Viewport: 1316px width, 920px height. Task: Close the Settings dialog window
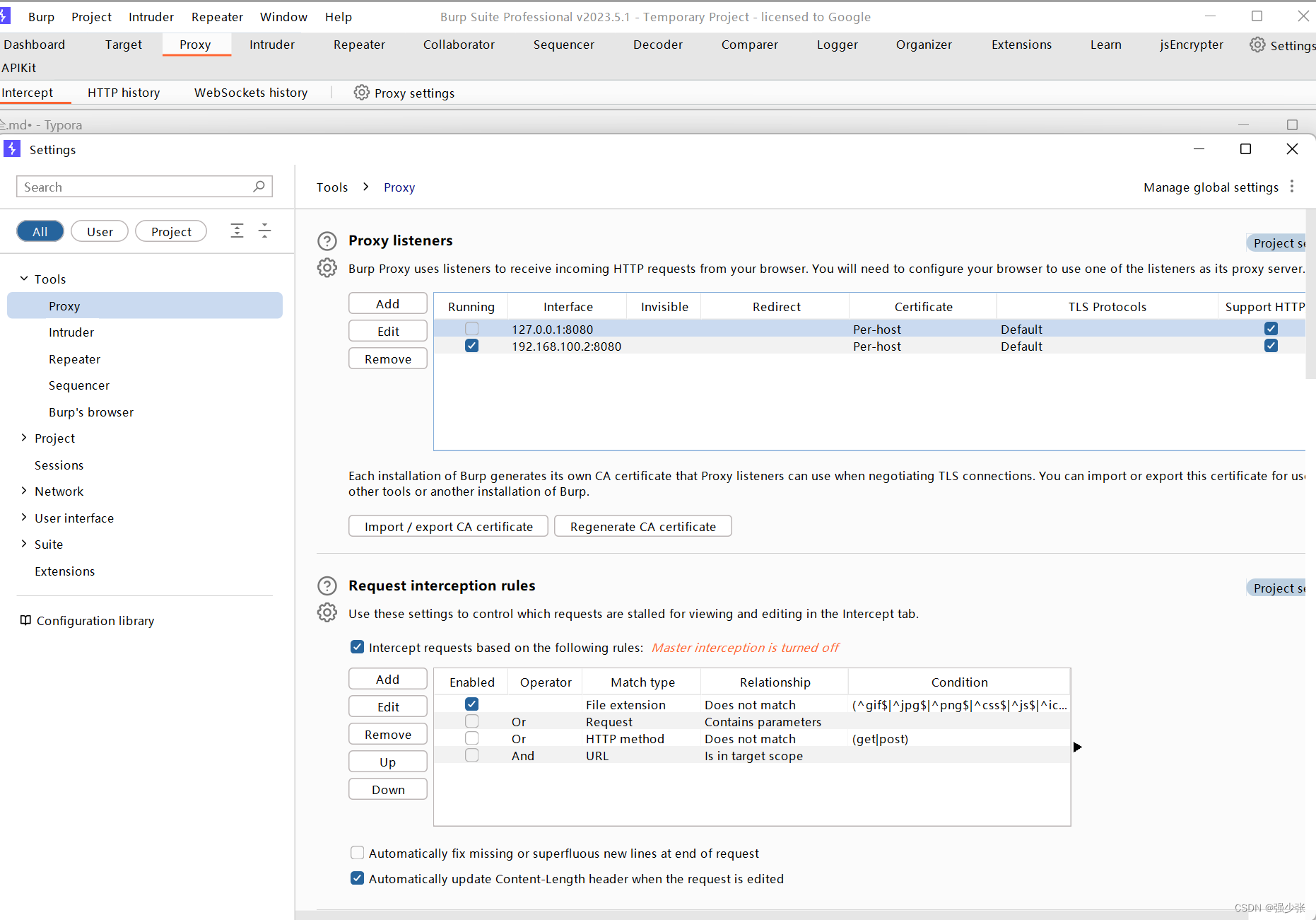pyautogui.click(x=1292, y=149)
